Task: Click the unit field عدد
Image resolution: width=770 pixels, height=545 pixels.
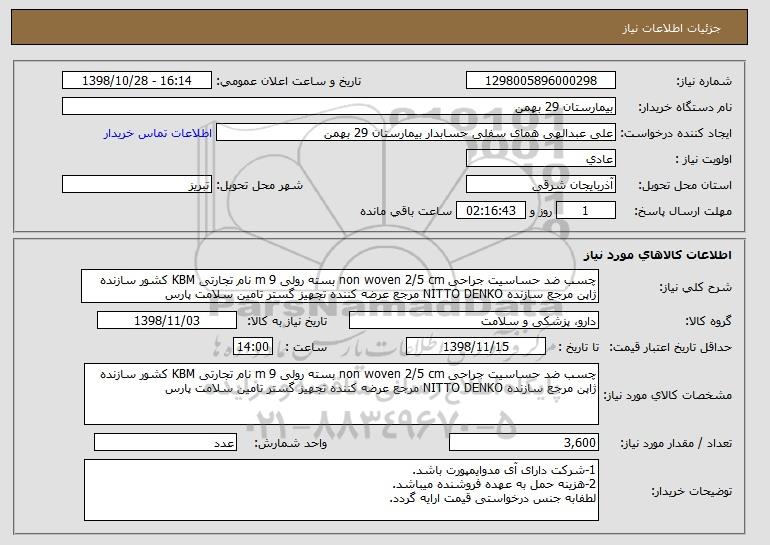Action: tap(165, 442)
